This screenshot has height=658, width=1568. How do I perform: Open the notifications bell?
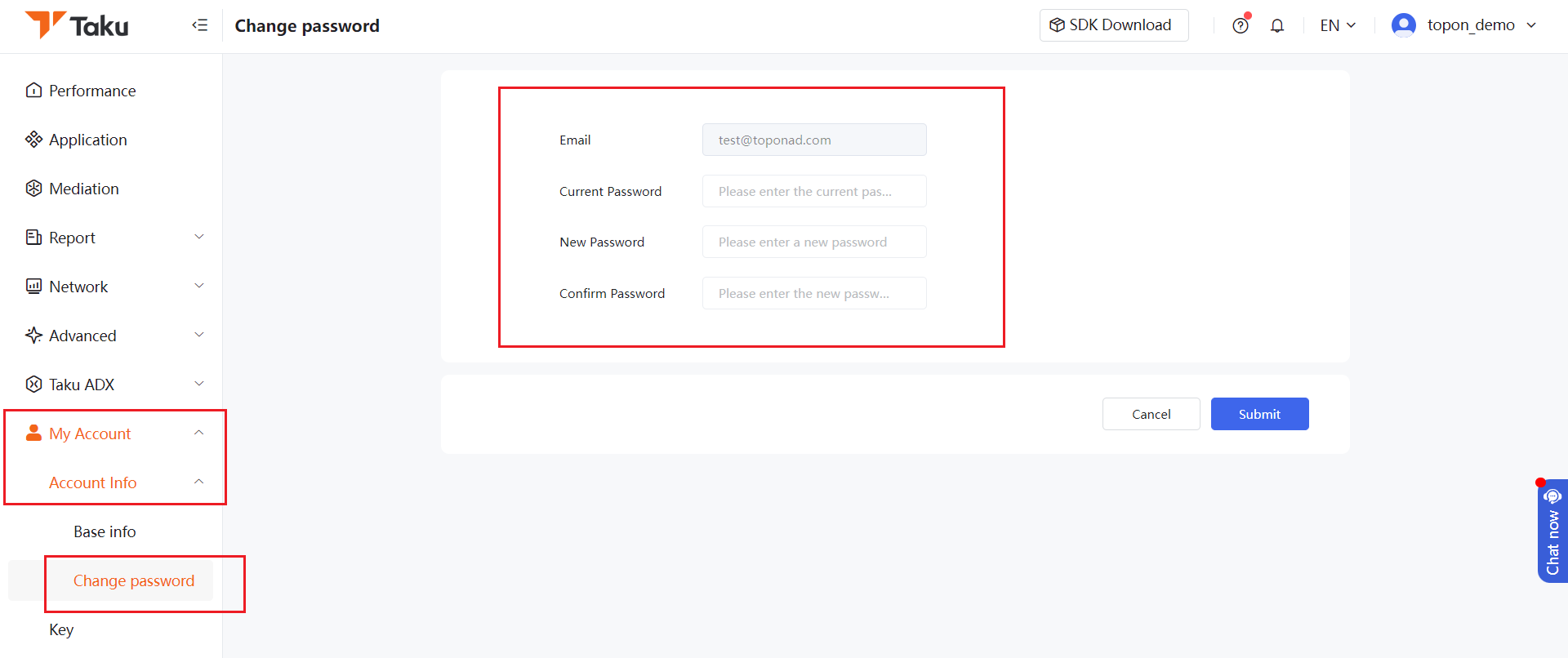point(1277,25)
